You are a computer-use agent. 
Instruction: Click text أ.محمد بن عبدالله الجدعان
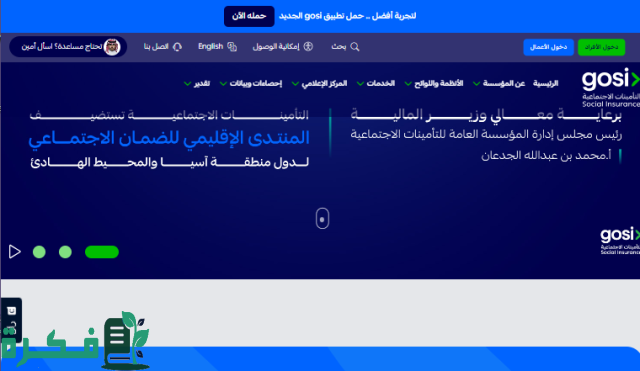pos(546,156)
